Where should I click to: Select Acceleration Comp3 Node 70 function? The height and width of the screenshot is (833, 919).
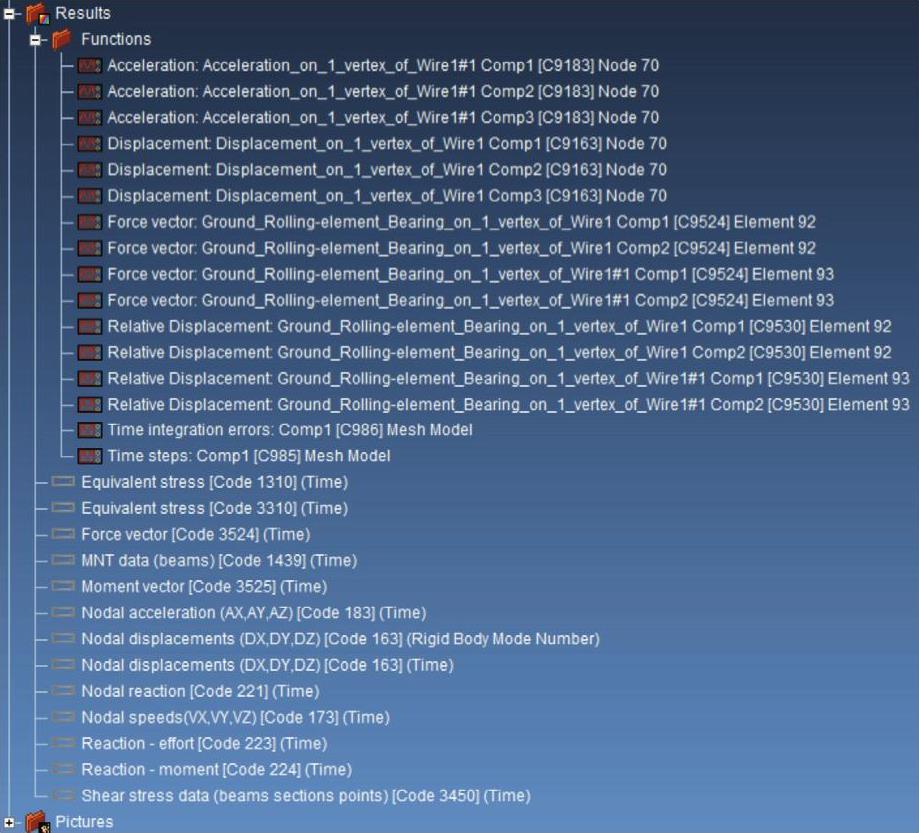[382, 118]
